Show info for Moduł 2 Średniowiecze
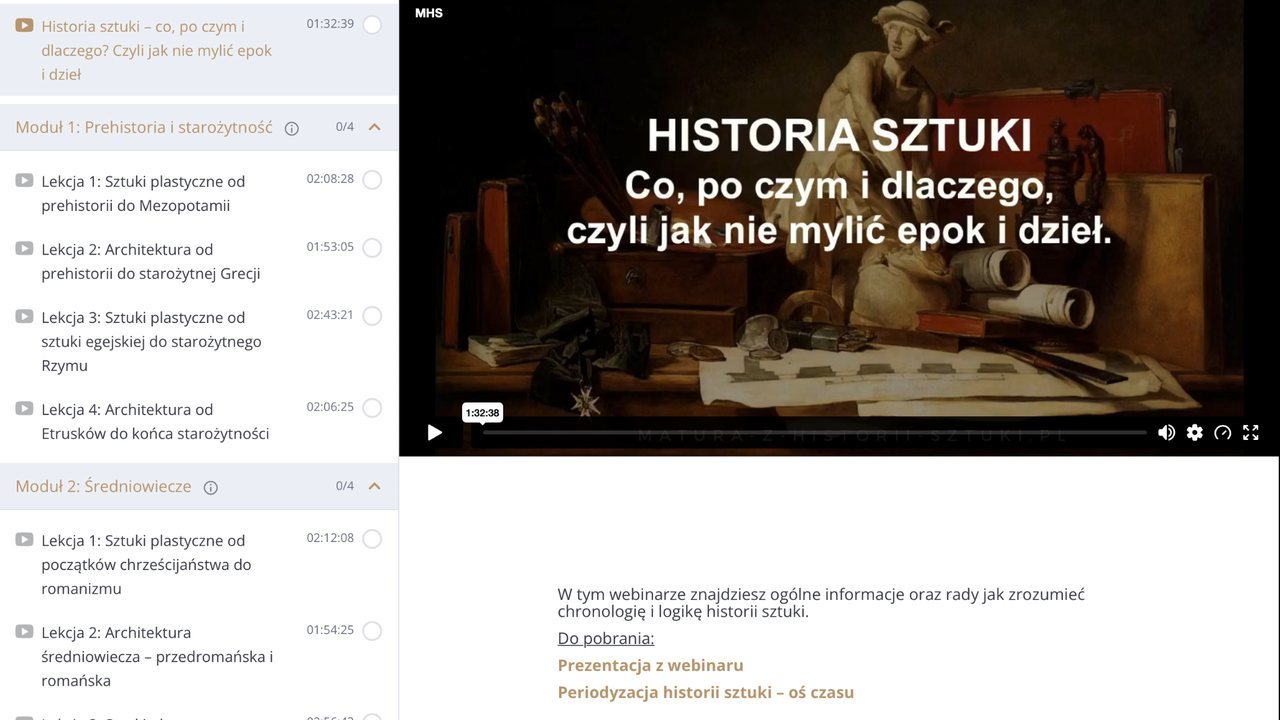1280x720 pixels. click(x=211, y=487)
